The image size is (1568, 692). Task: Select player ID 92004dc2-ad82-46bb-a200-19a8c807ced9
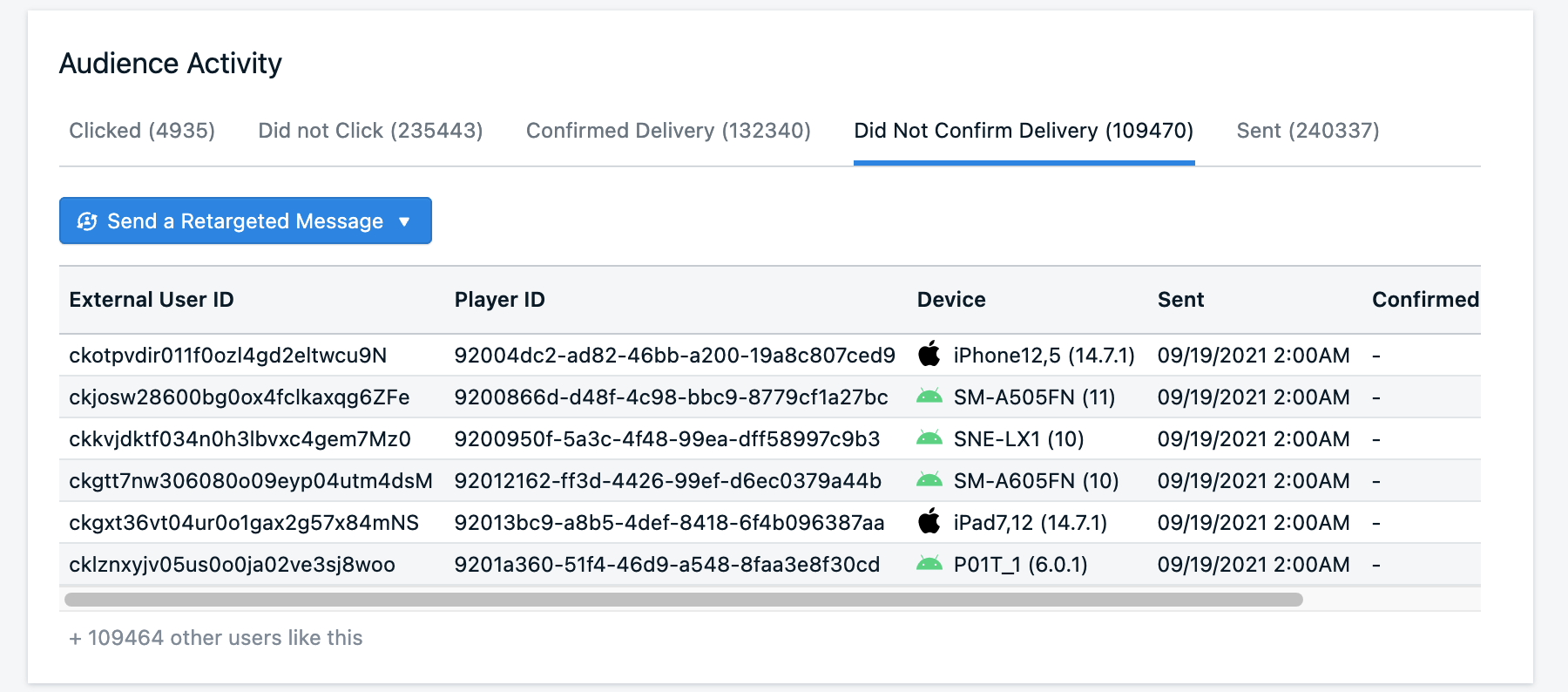point(675,356)
